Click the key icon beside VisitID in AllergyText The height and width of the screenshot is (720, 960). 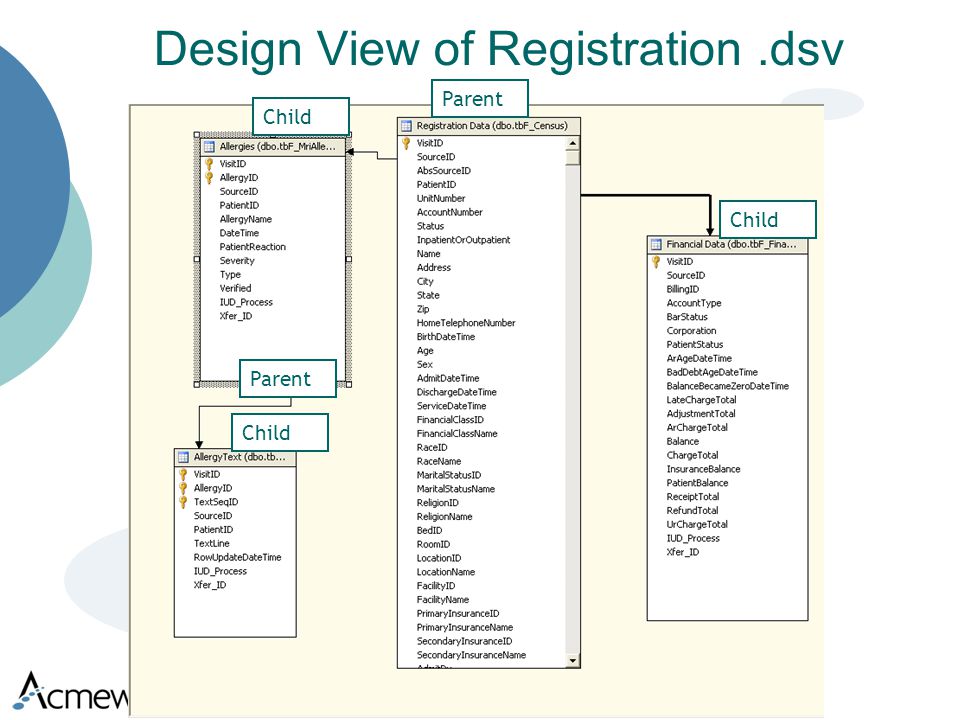(183, 474)
